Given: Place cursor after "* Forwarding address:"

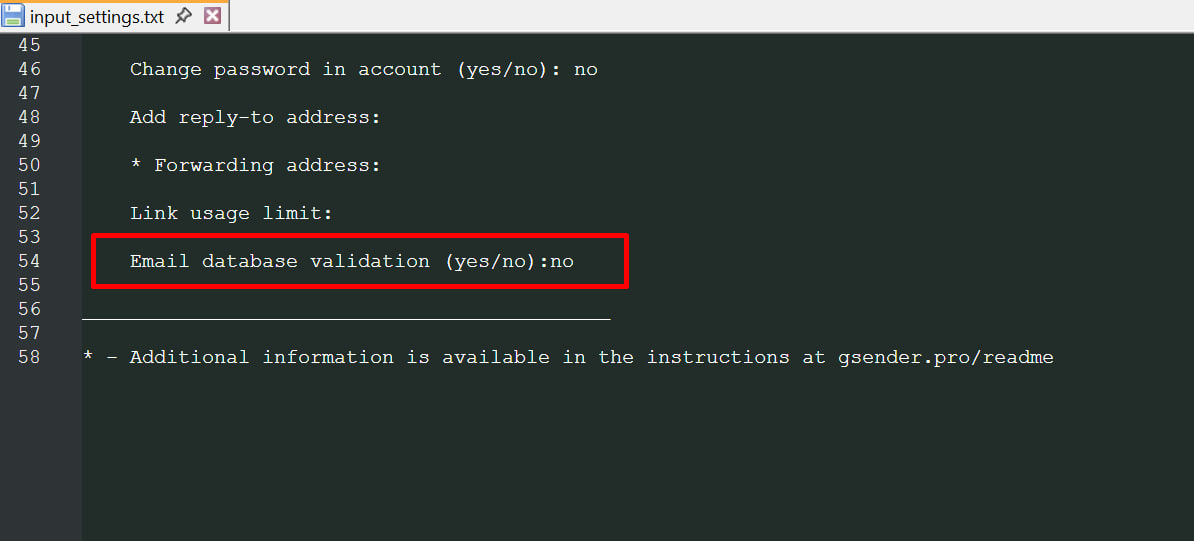Looking at the screenshot, I should pos(382,165).
